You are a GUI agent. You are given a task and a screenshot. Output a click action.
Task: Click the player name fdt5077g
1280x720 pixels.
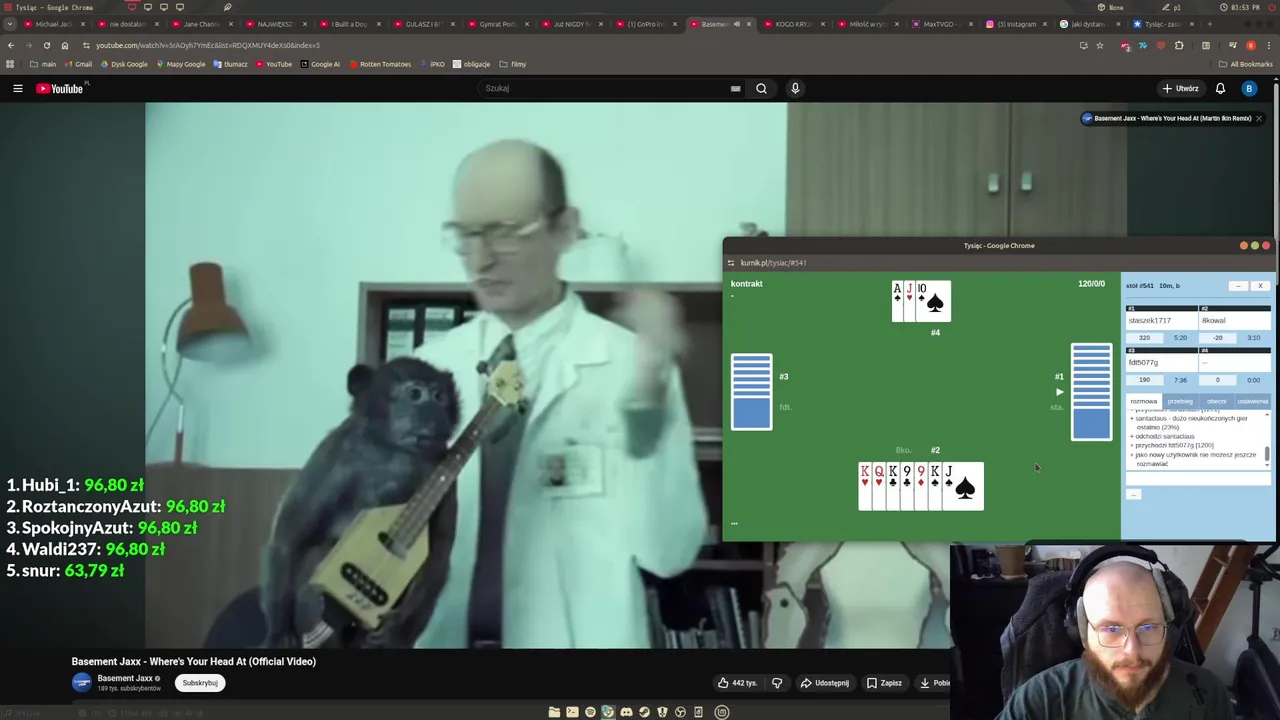tap(1143, 363)
